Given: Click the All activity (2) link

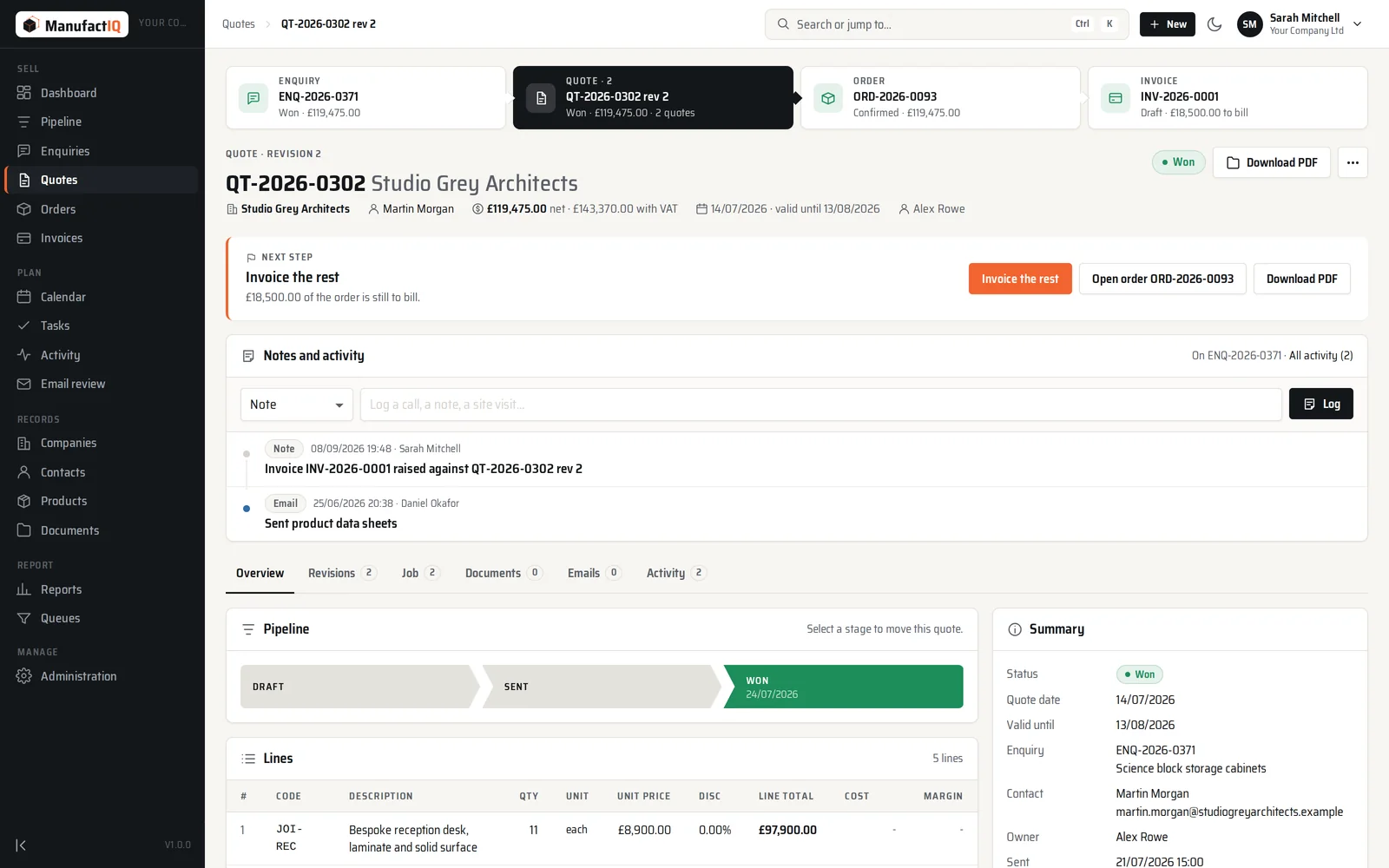Looking at the screenshot, I should point(1320,356).
